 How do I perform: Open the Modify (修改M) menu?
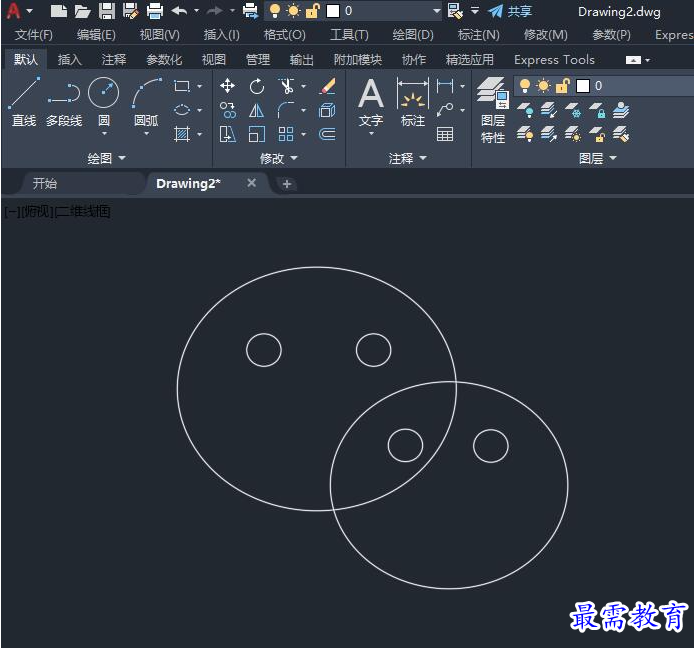546,35
